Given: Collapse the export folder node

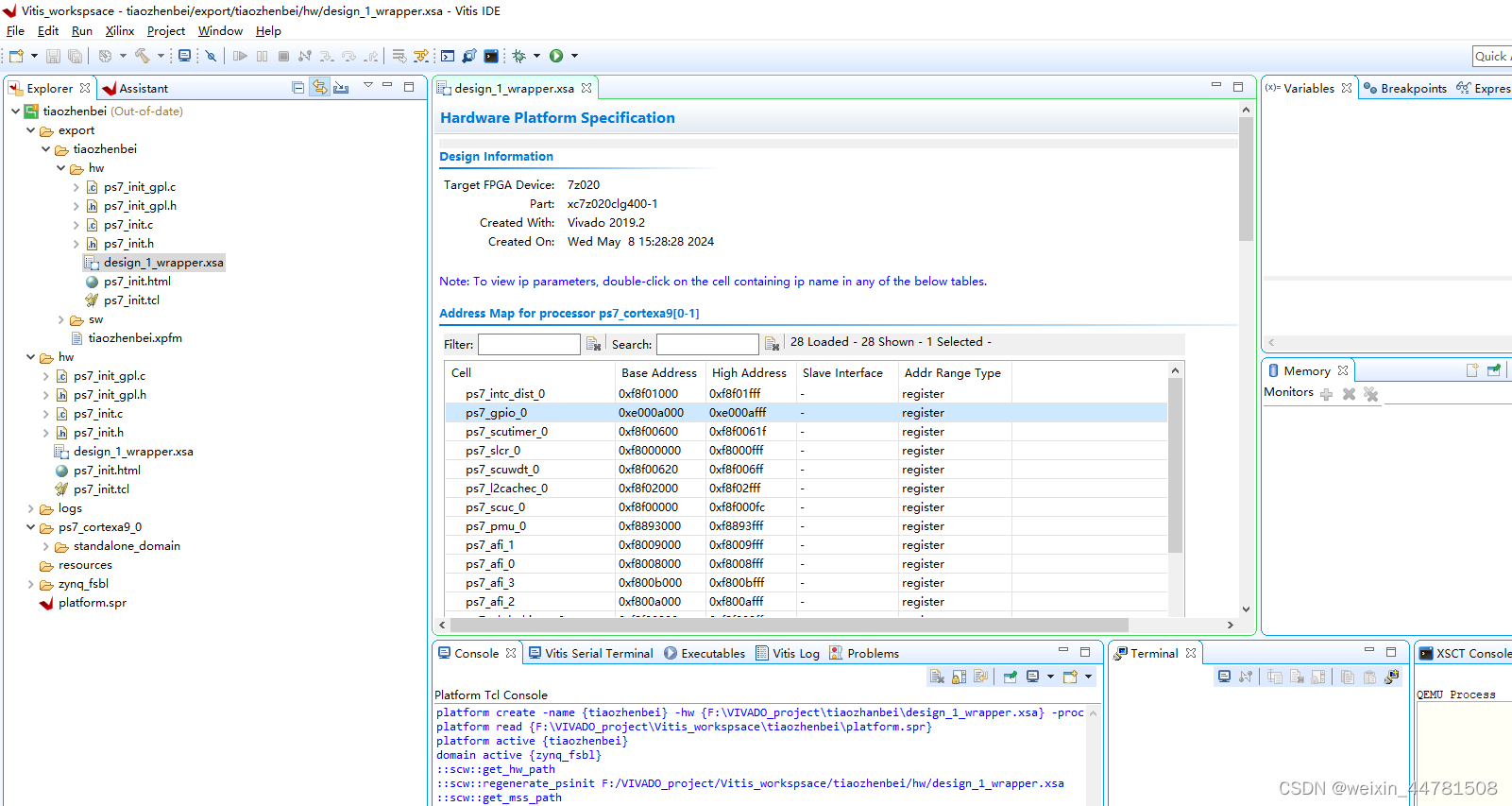Looking at the screenshot, I should pos(31,130).
